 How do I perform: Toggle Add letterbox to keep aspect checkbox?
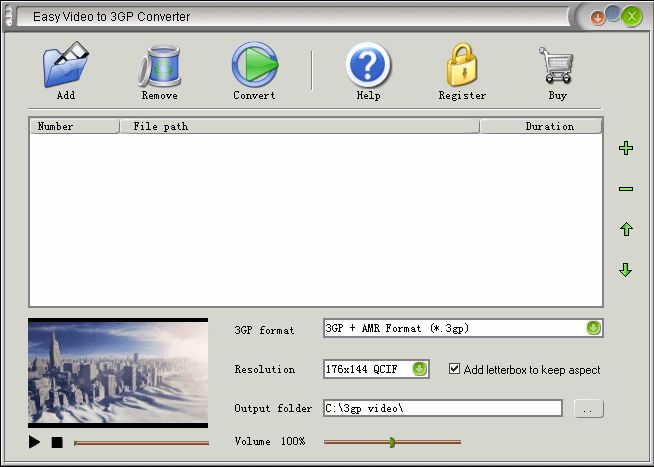coord(455,369)
